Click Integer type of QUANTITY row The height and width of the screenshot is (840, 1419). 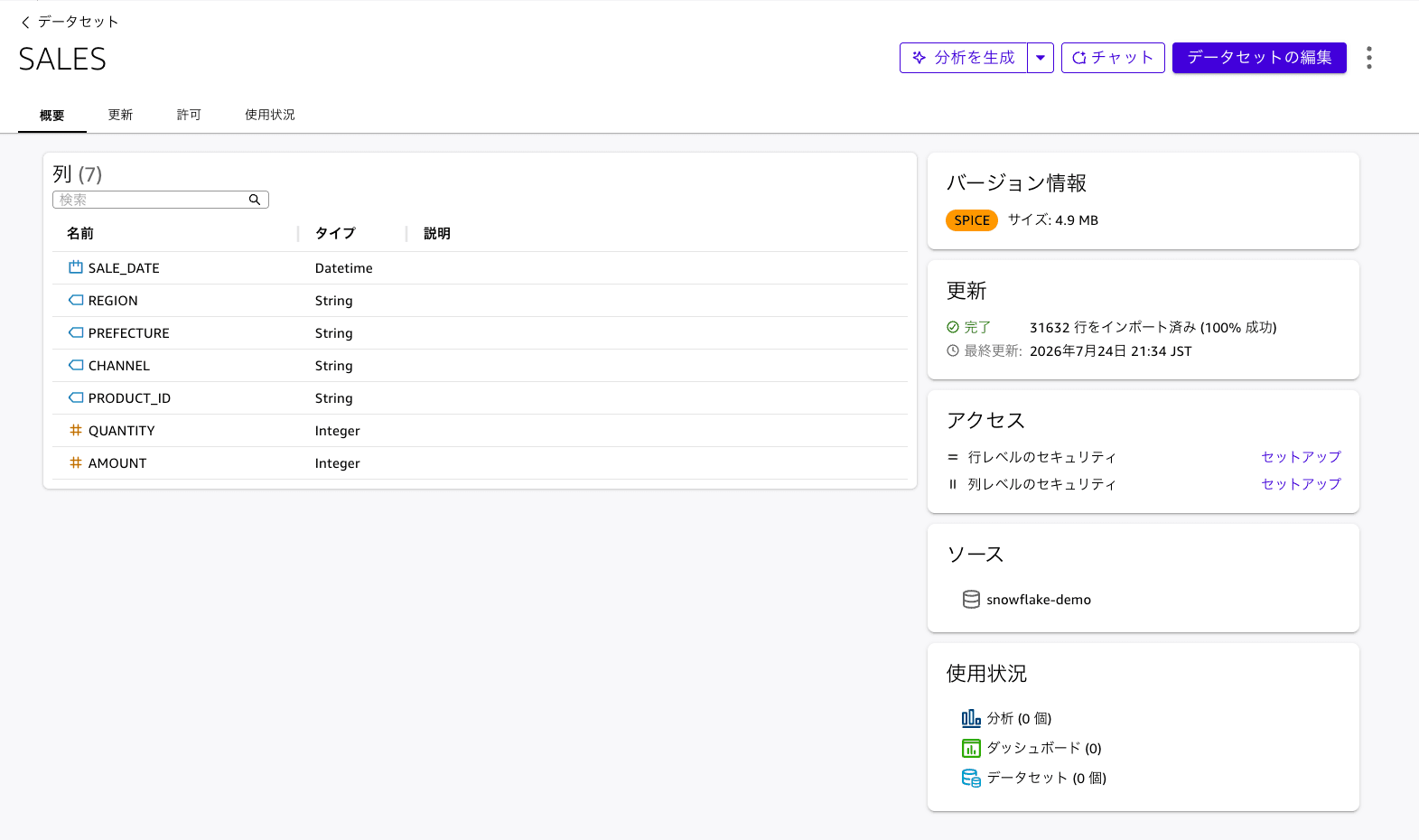pos(338,431)
